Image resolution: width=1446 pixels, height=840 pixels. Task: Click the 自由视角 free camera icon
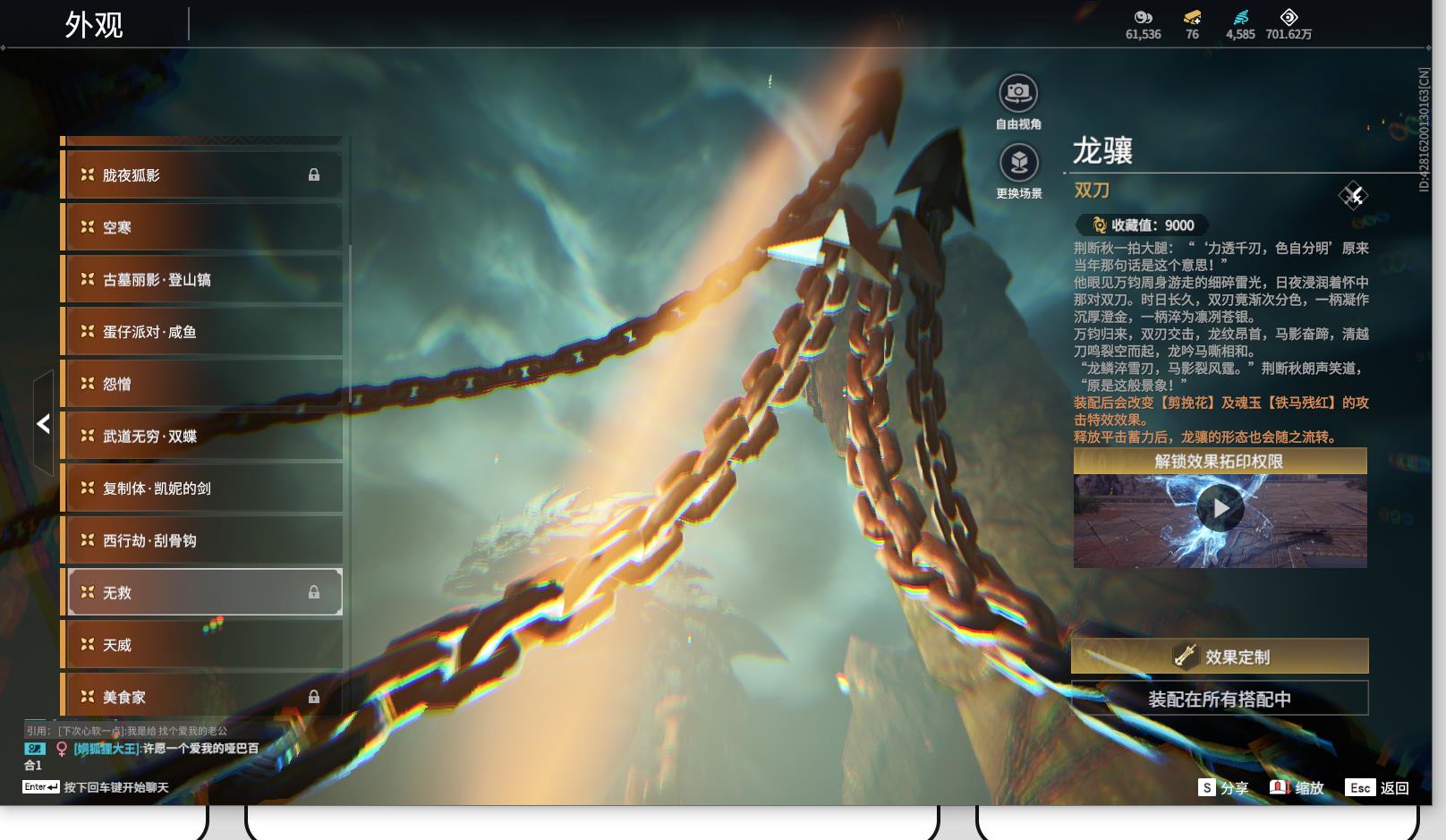[x=1018, y=92]
